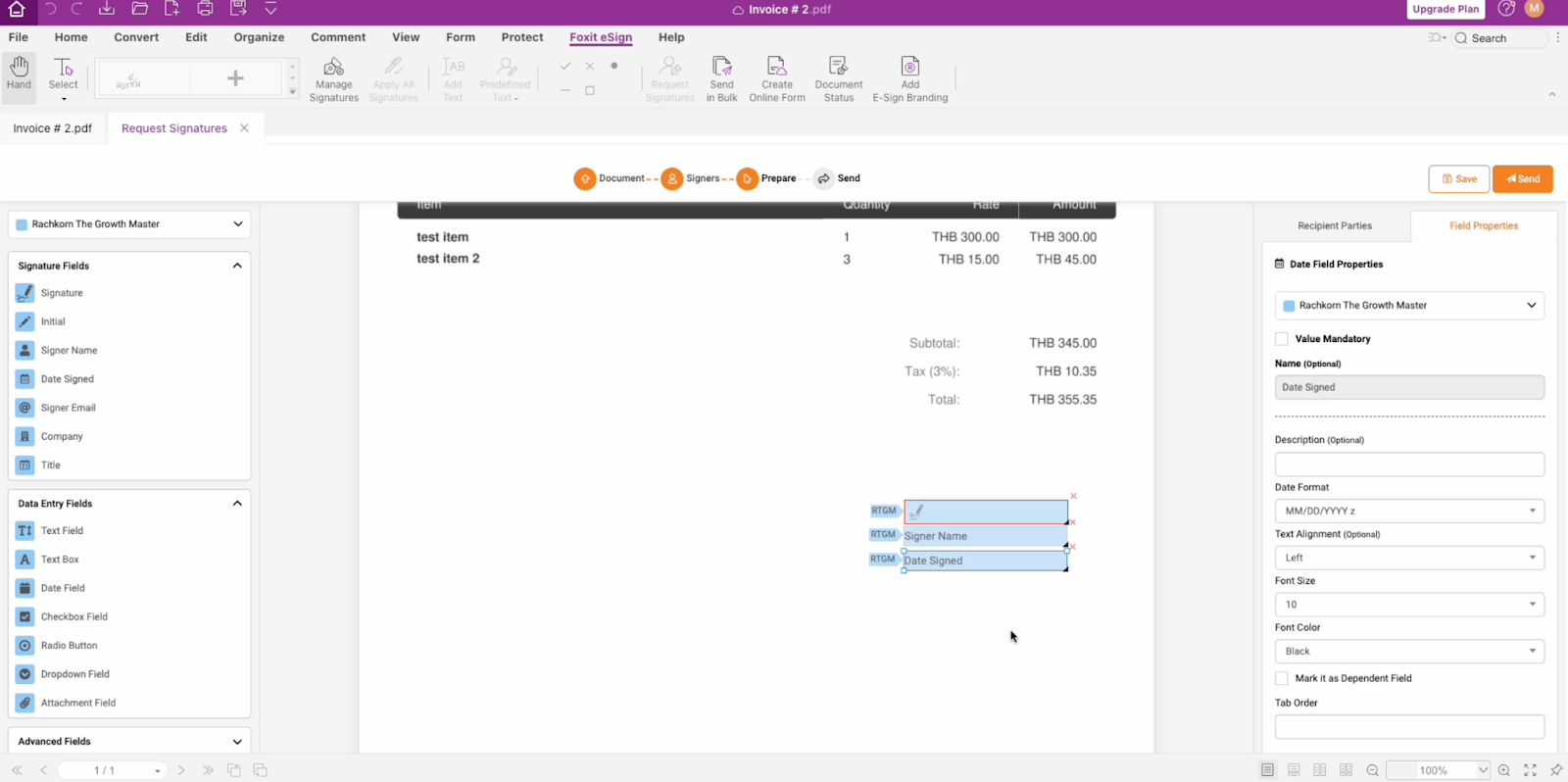Open the Protect ribbon tab

coord(522,37)
